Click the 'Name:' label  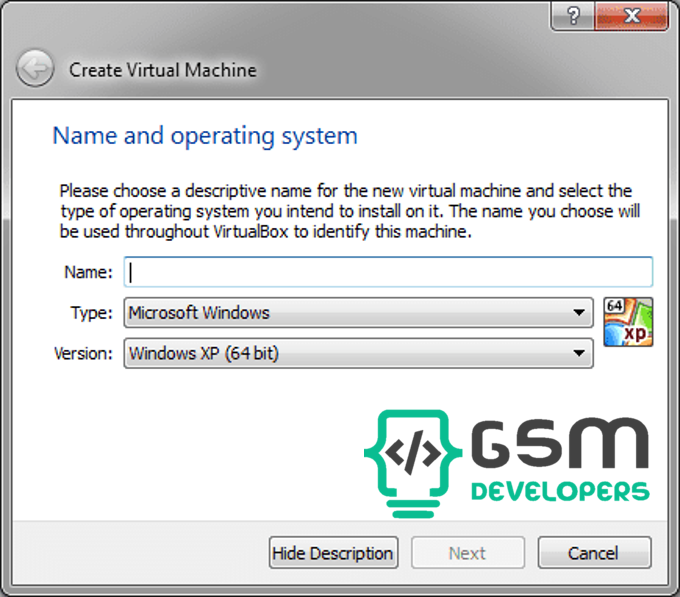tap(88, 272)
